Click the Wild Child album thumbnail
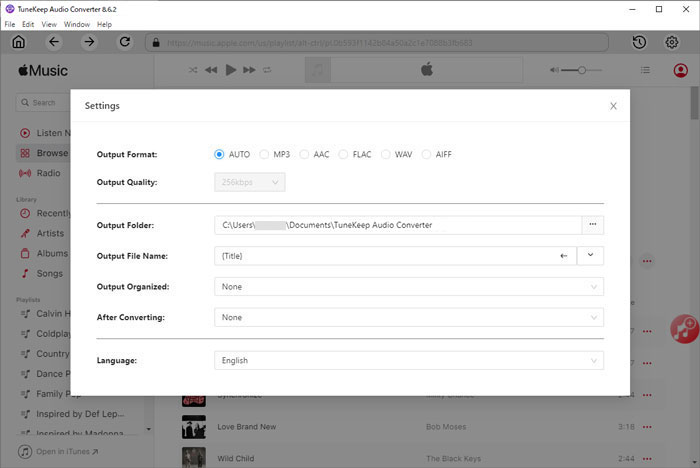Image resolution: width=700 pixels, height=468 pixels. tap(194, 458)
